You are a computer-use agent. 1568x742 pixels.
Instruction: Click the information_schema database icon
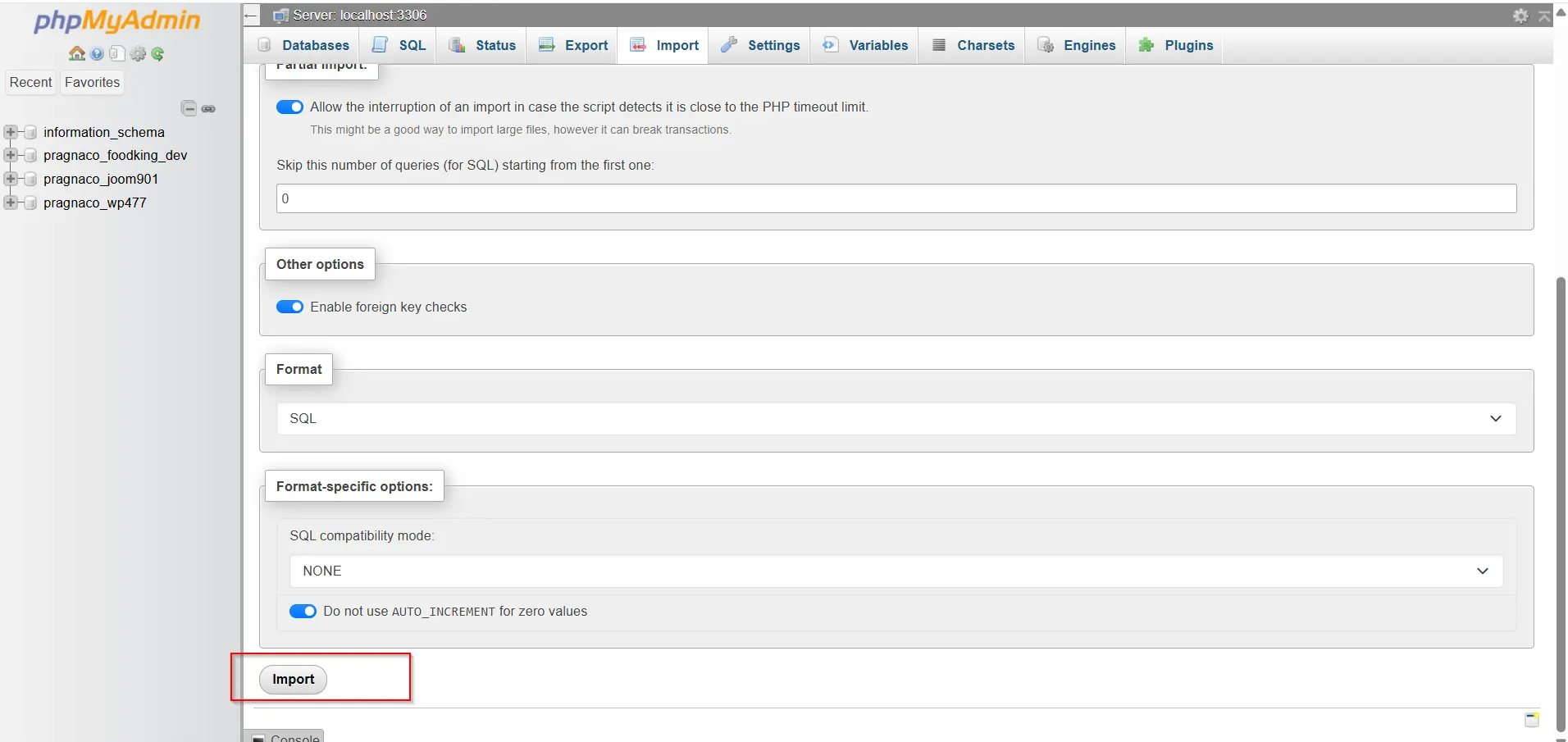[30, 132]
